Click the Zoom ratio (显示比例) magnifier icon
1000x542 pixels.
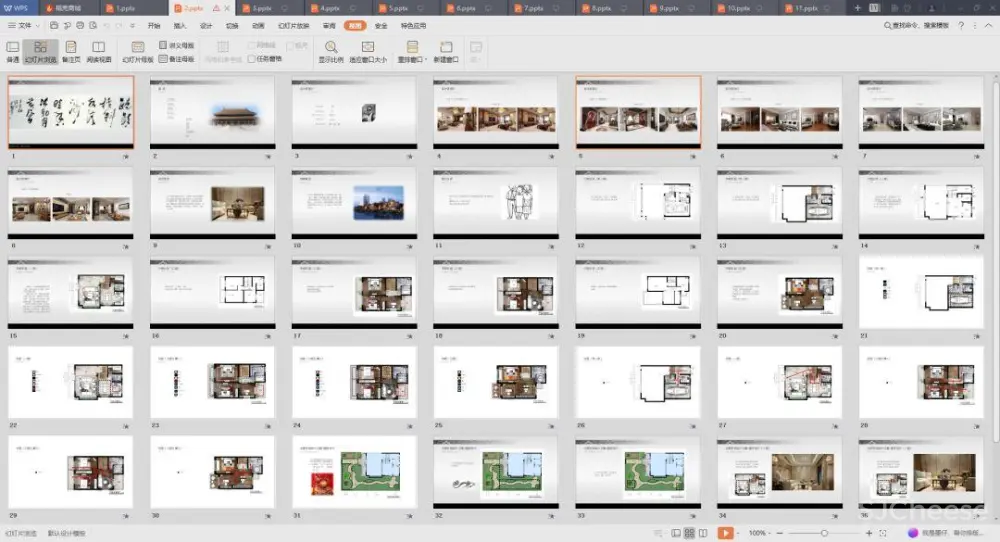click(331, 47)
